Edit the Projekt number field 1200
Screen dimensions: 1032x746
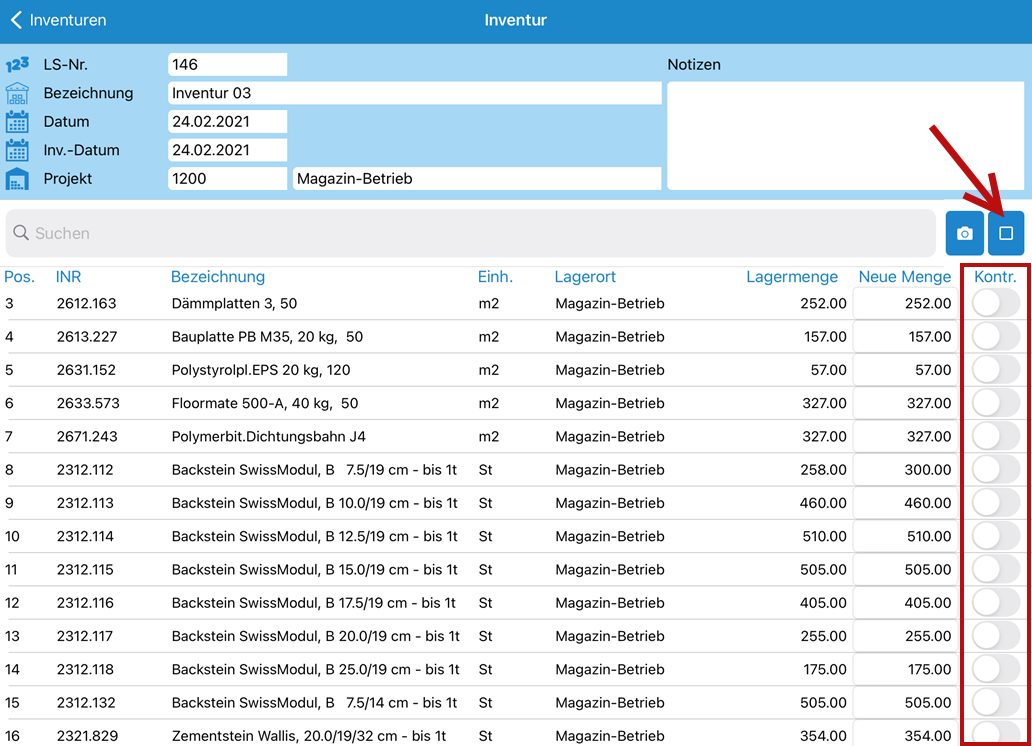pyautogui.click(x=227, y=179)
